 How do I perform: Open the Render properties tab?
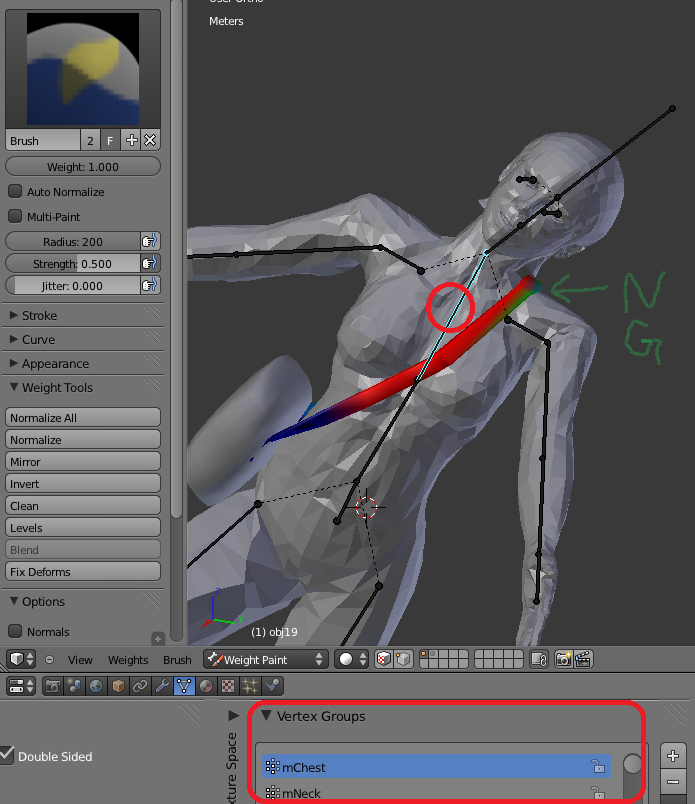click(53, 686)
